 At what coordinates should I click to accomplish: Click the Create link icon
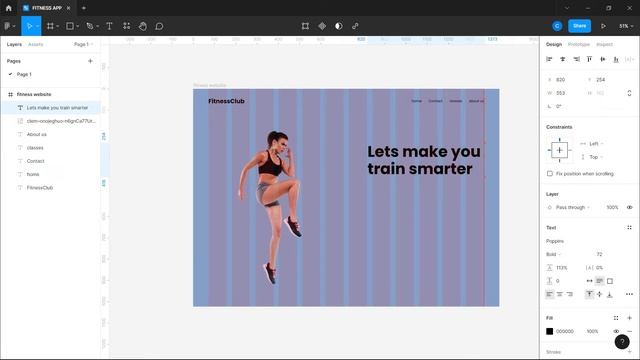355,26
